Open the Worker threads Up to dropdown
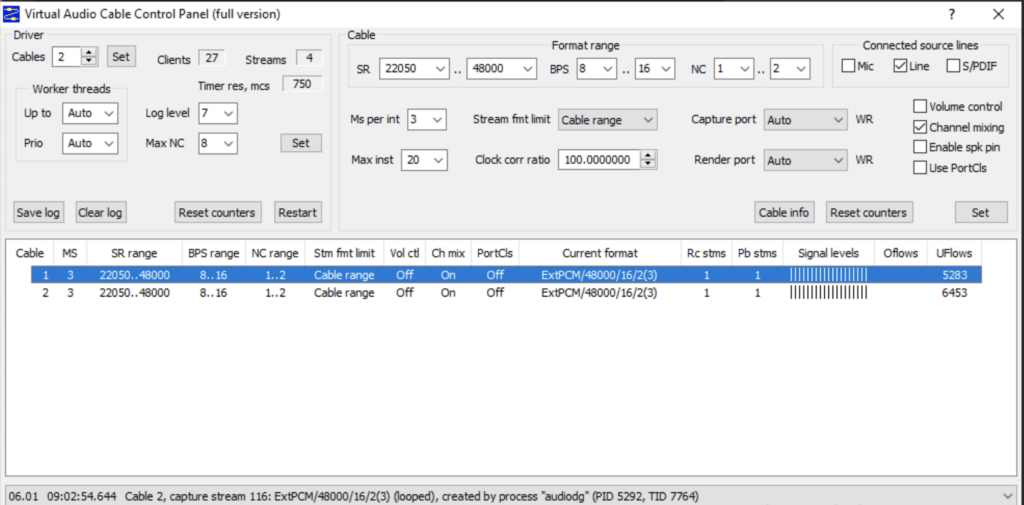Image resolution: width=1024 pixels, height=505 pixels. click(90, 113)
